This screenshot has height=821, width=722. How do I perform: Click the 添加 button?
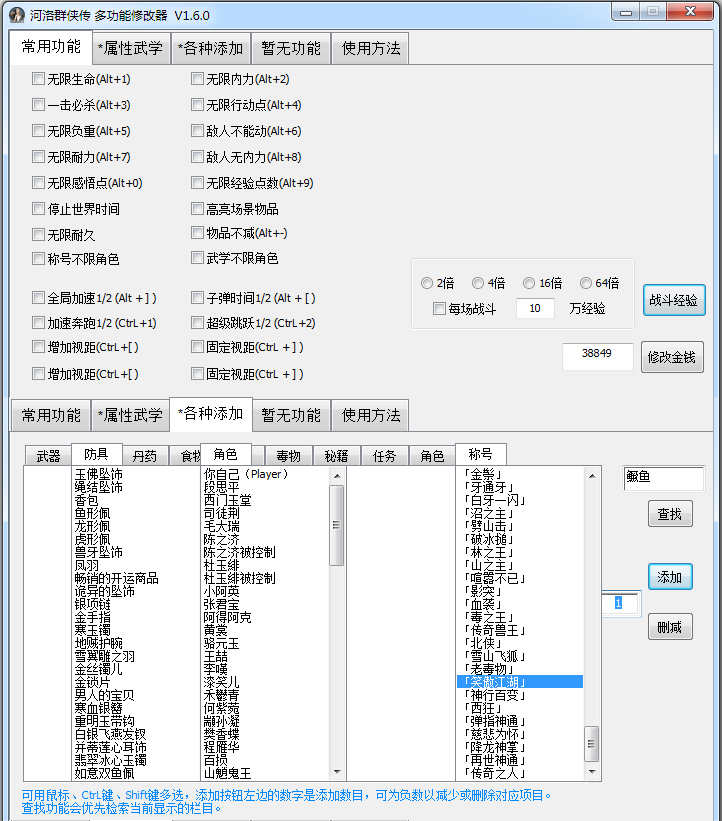(670, 577)
